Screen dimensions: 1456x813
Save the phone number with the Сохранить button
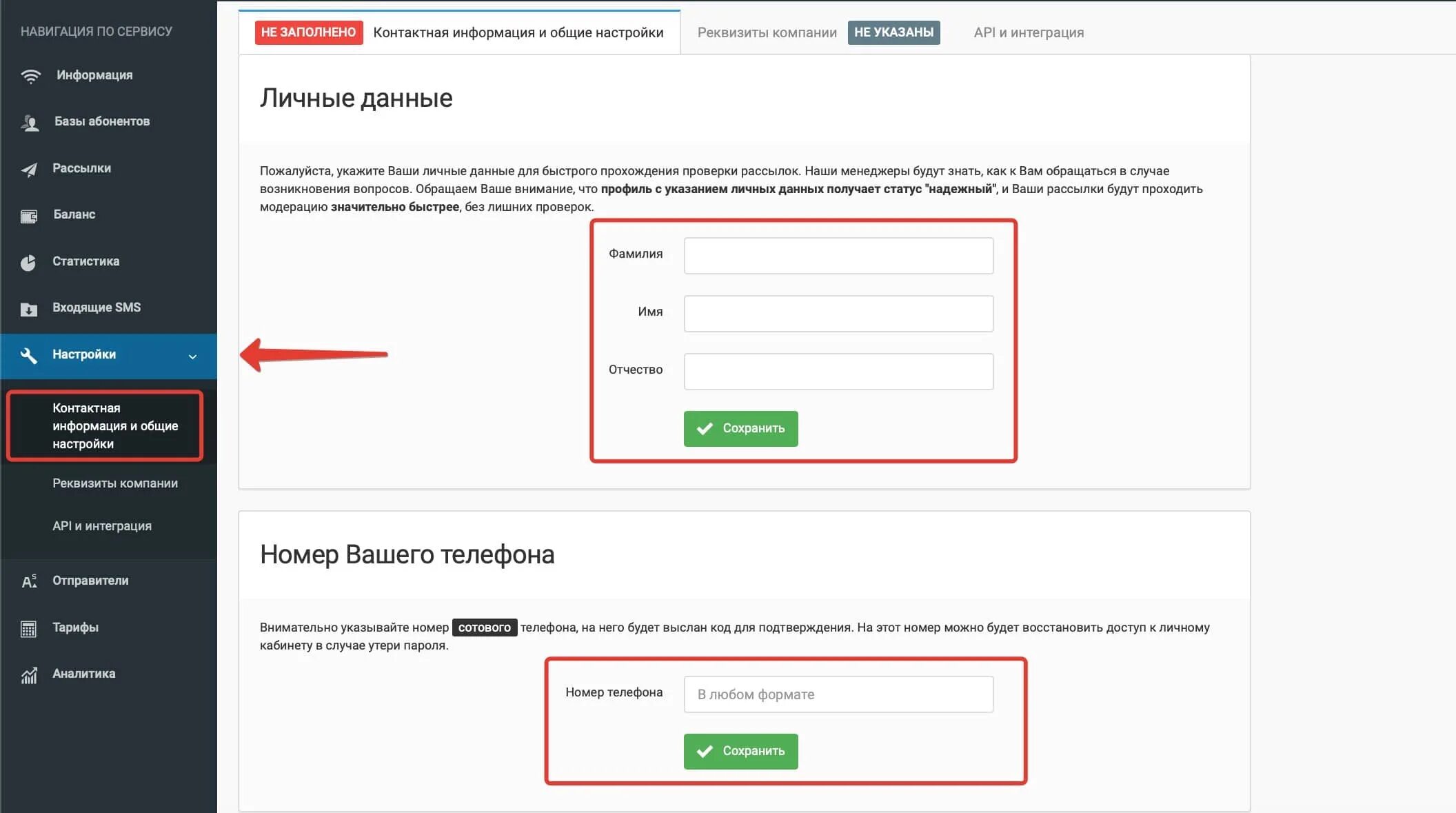[740, 752]
